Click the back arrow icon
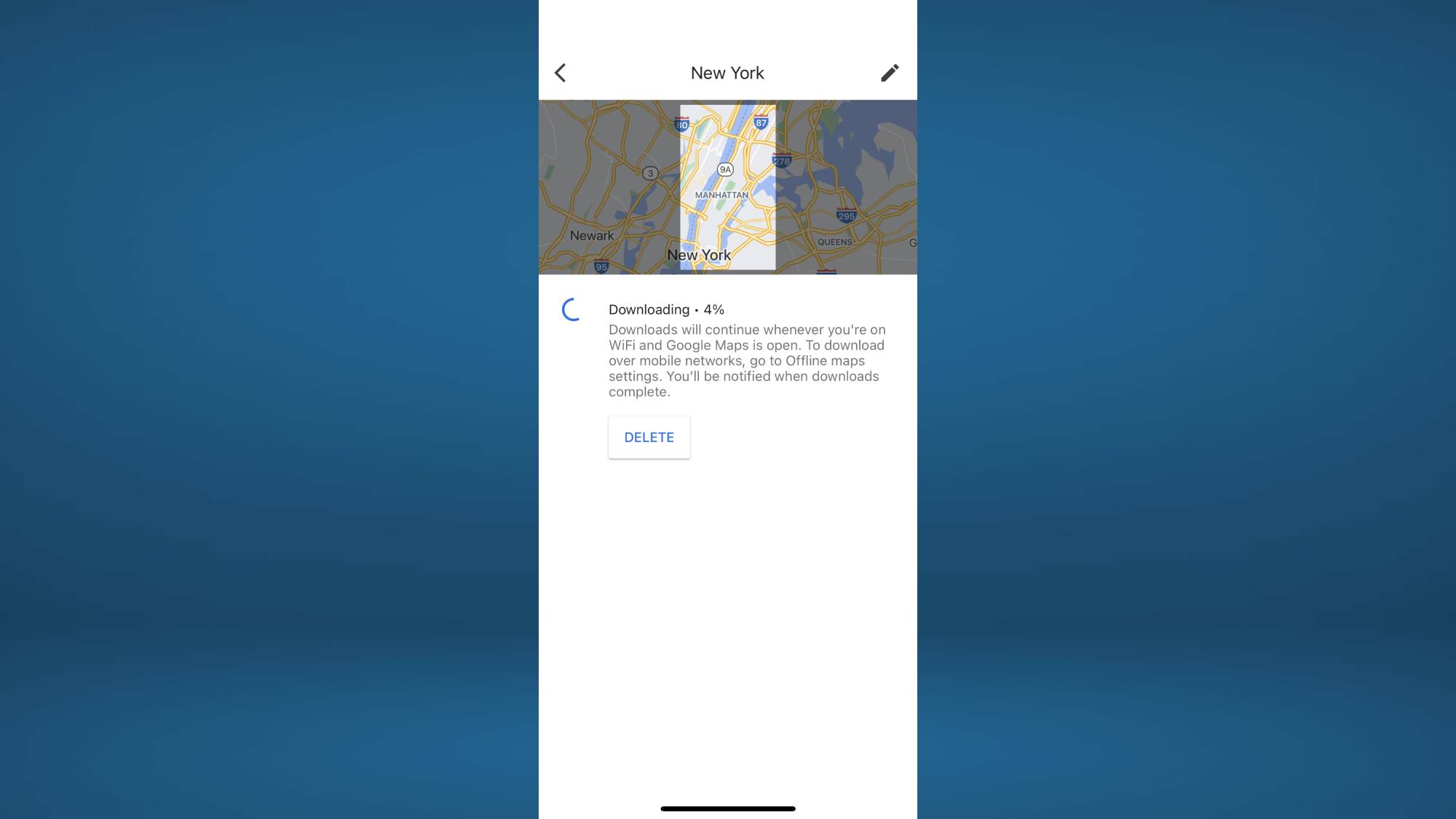 pos(560,72)
